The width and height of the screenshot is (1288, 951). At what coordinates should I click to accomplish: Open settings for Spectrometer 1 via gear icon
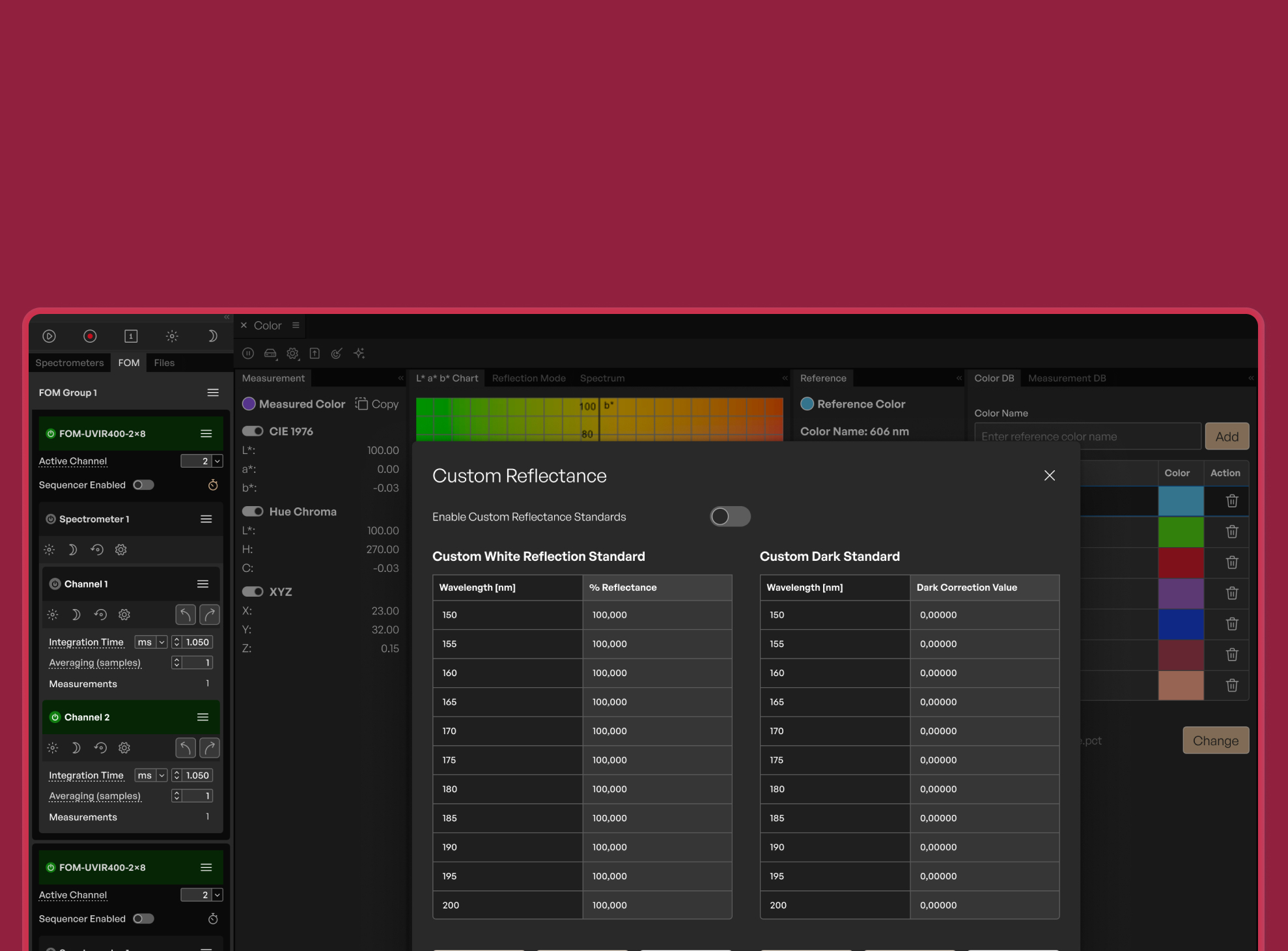pyautogui.click(x=120, y=550)
